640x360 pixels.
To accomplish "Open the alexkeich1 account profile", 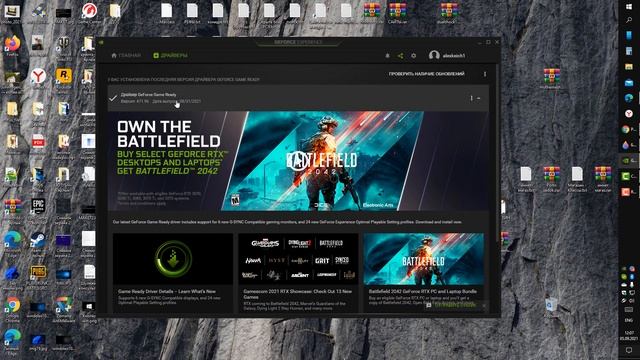I will coord(447,55).
